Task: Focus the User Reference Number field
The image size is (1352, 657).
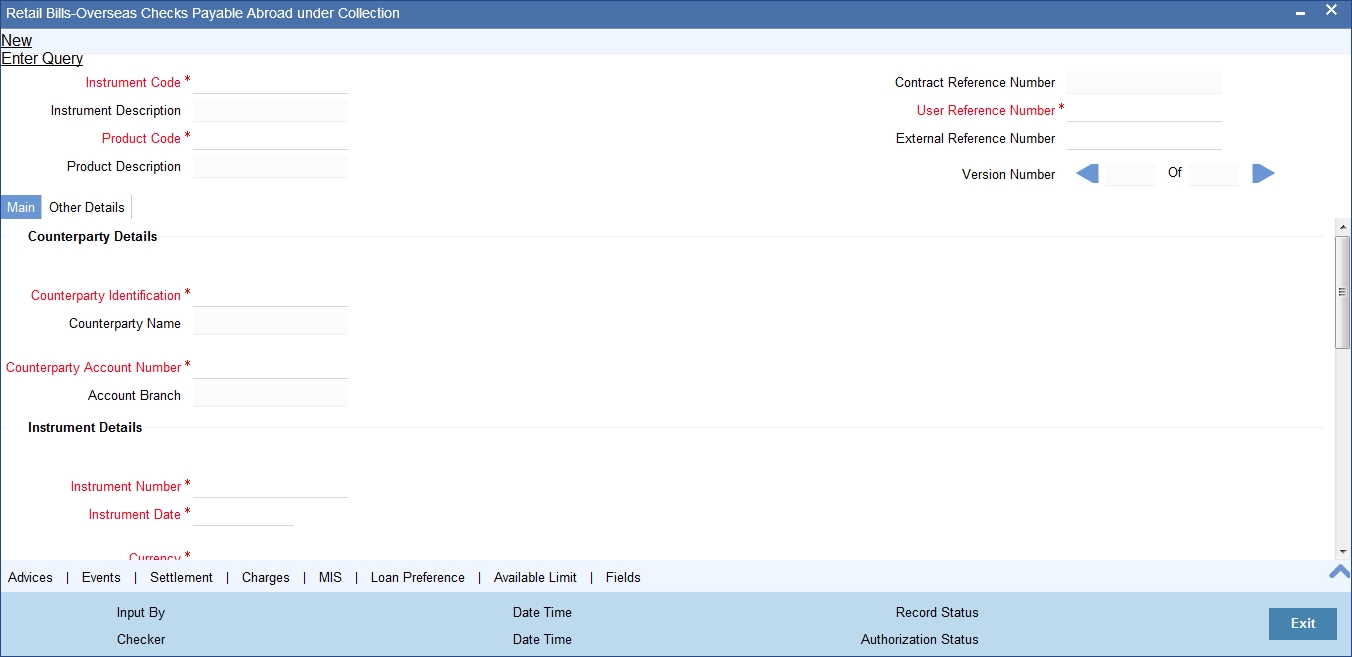Action: click(1144, 110)
